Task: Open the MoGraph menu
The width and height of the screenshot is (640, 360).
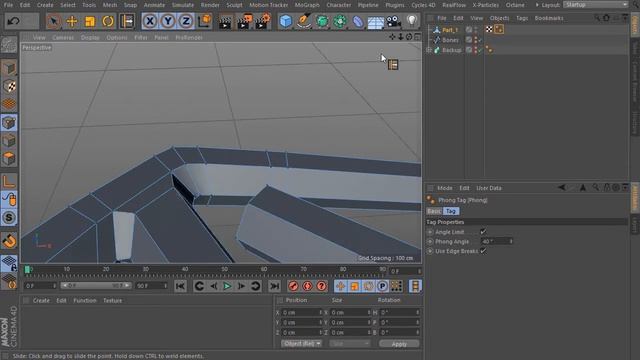Action: [x=307, y=5]
